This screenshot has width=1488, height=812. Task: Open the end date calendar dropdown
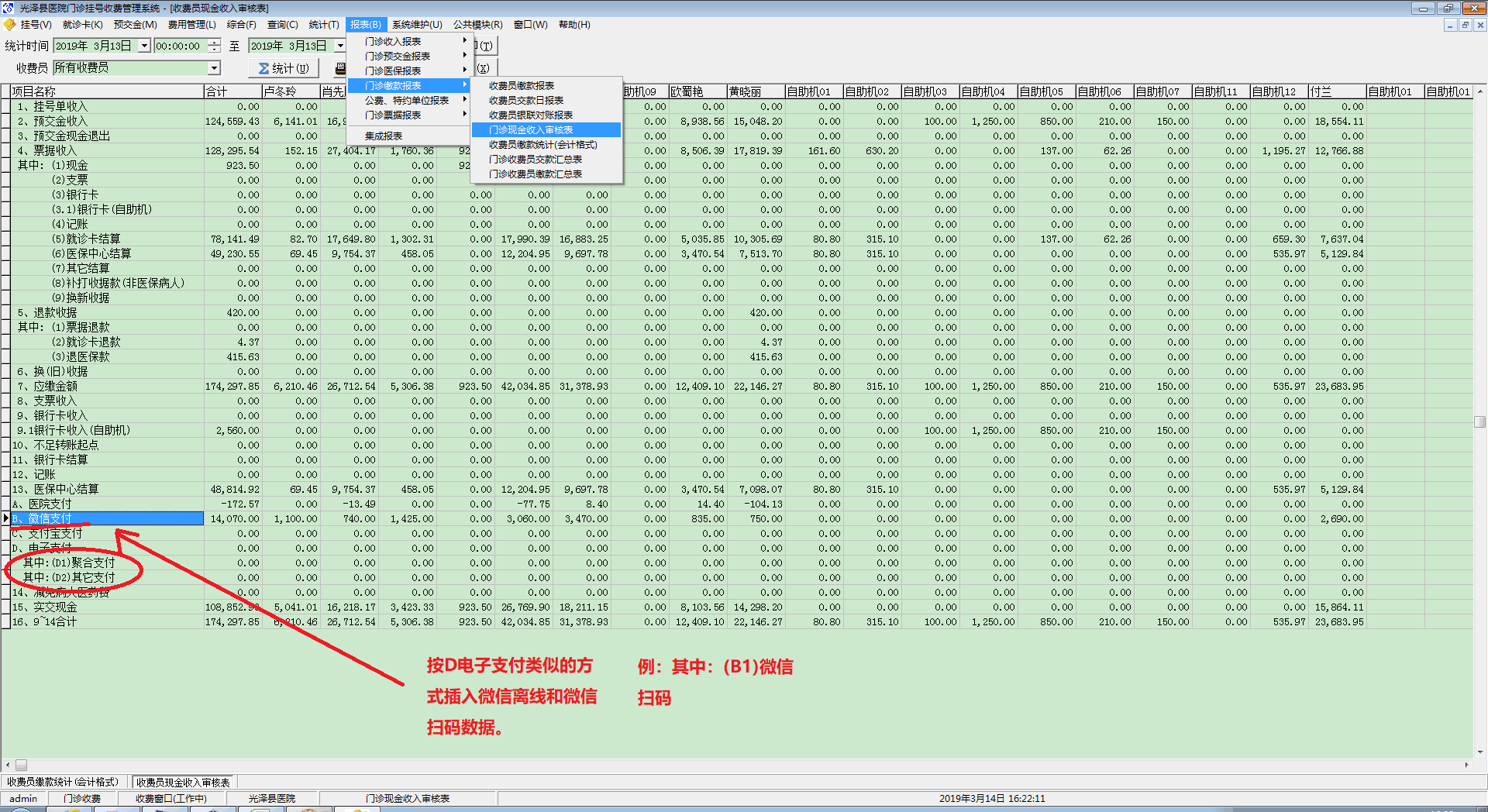point(339,46)
